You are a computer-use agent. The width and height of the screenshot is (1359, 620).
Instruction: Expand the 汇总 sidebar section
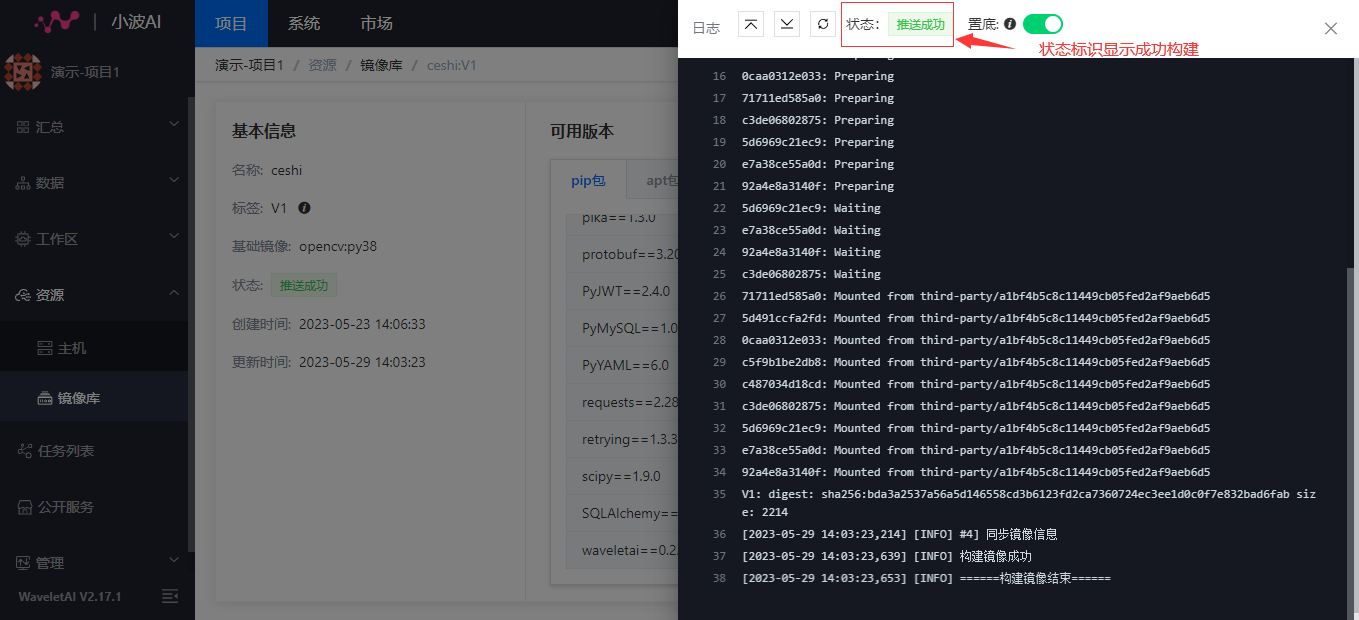94,127
